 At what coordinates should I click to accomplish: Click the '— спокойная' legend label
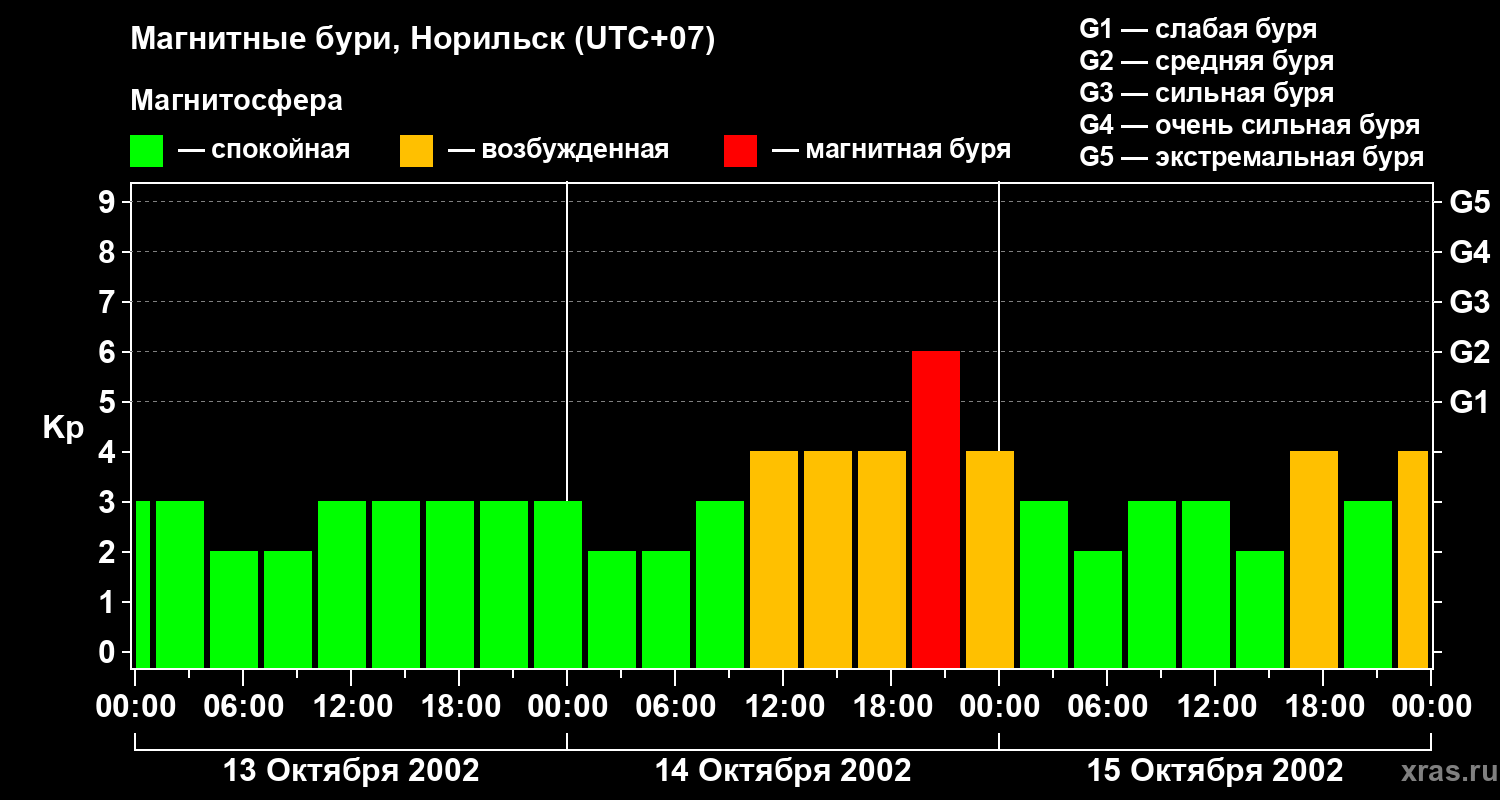(264, 150)
